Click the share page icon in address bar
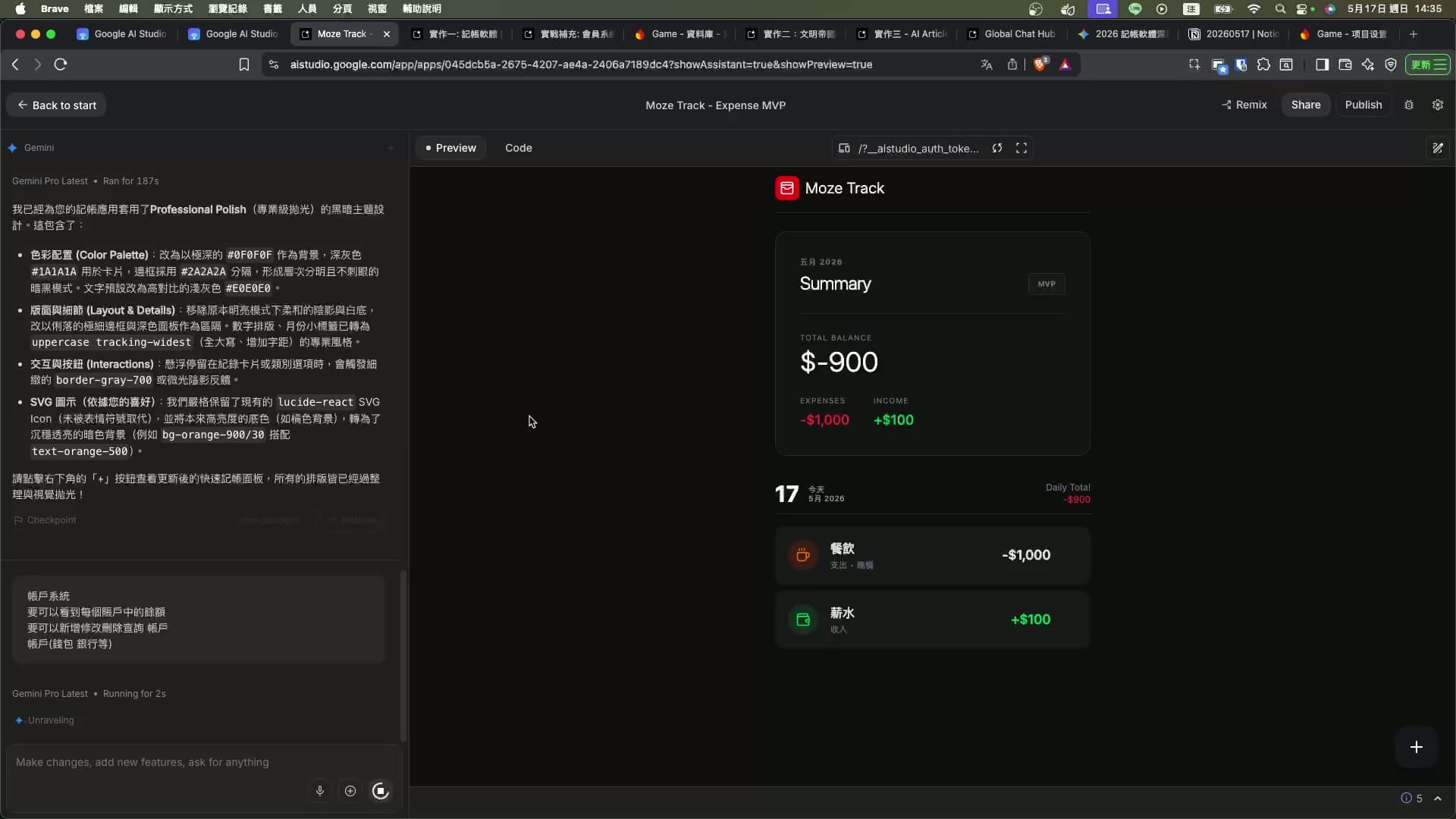 [1012, 64]
